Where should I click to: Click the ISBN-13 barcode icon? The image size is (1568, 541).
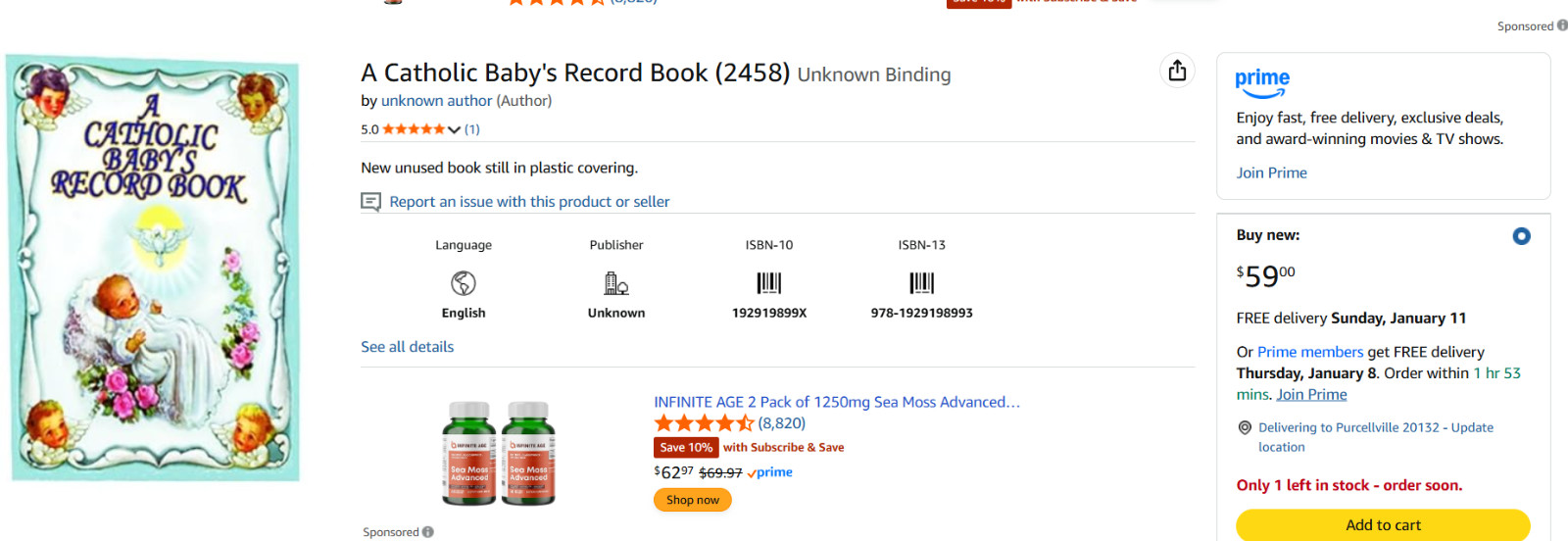pos(921,283)
